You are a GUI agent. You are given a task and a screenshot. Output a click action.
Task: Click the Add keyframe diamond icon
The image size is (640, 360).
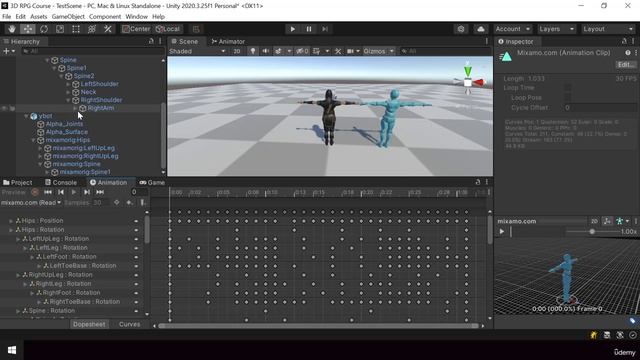117,202
